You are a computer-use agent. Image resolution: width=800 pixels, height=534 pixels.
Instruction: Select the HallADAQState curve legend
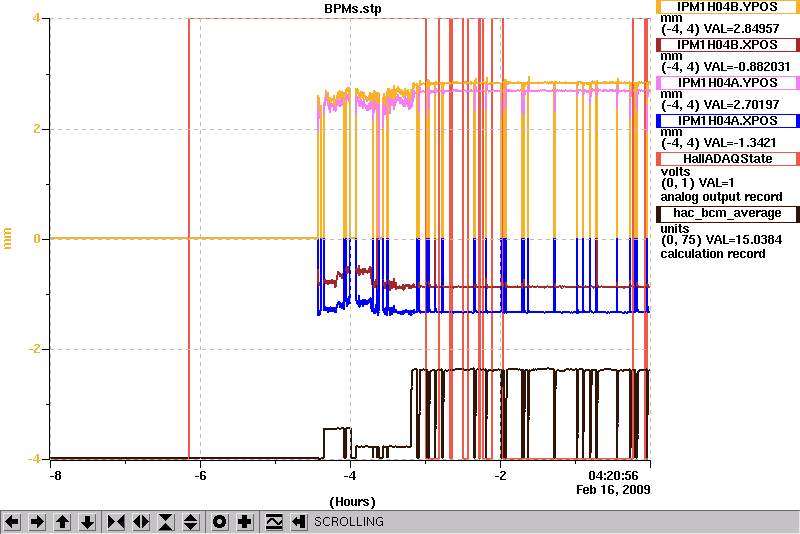pyautogui.click(x=728, y=159)
